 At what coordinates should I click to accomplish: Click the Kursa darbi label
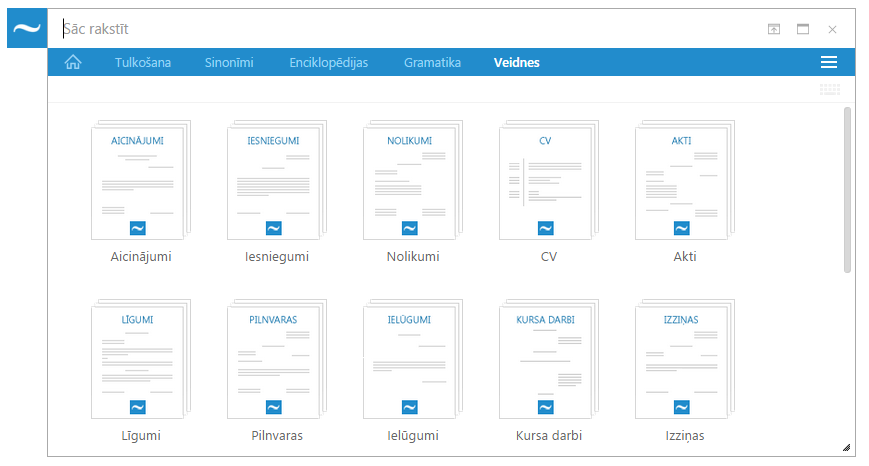coord(548,436)
